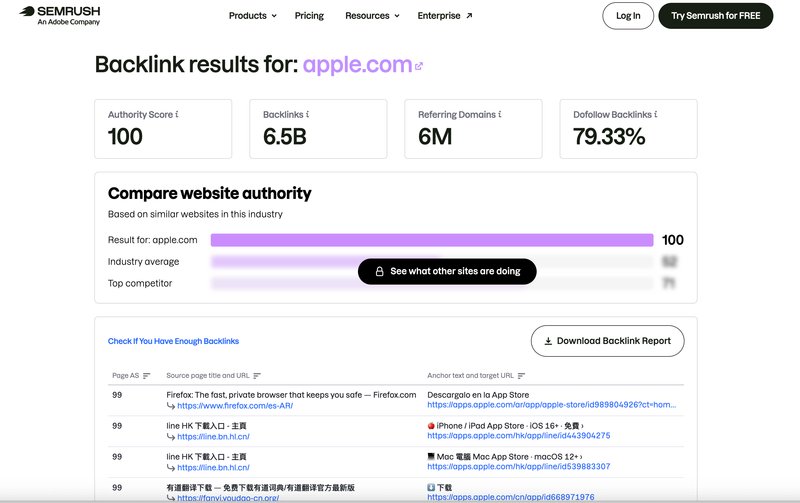Select 'Descargalo en la App Store' anchor text
Image resolution: width=800 pixels, height=503 pixels.
[x=478, y=395]
